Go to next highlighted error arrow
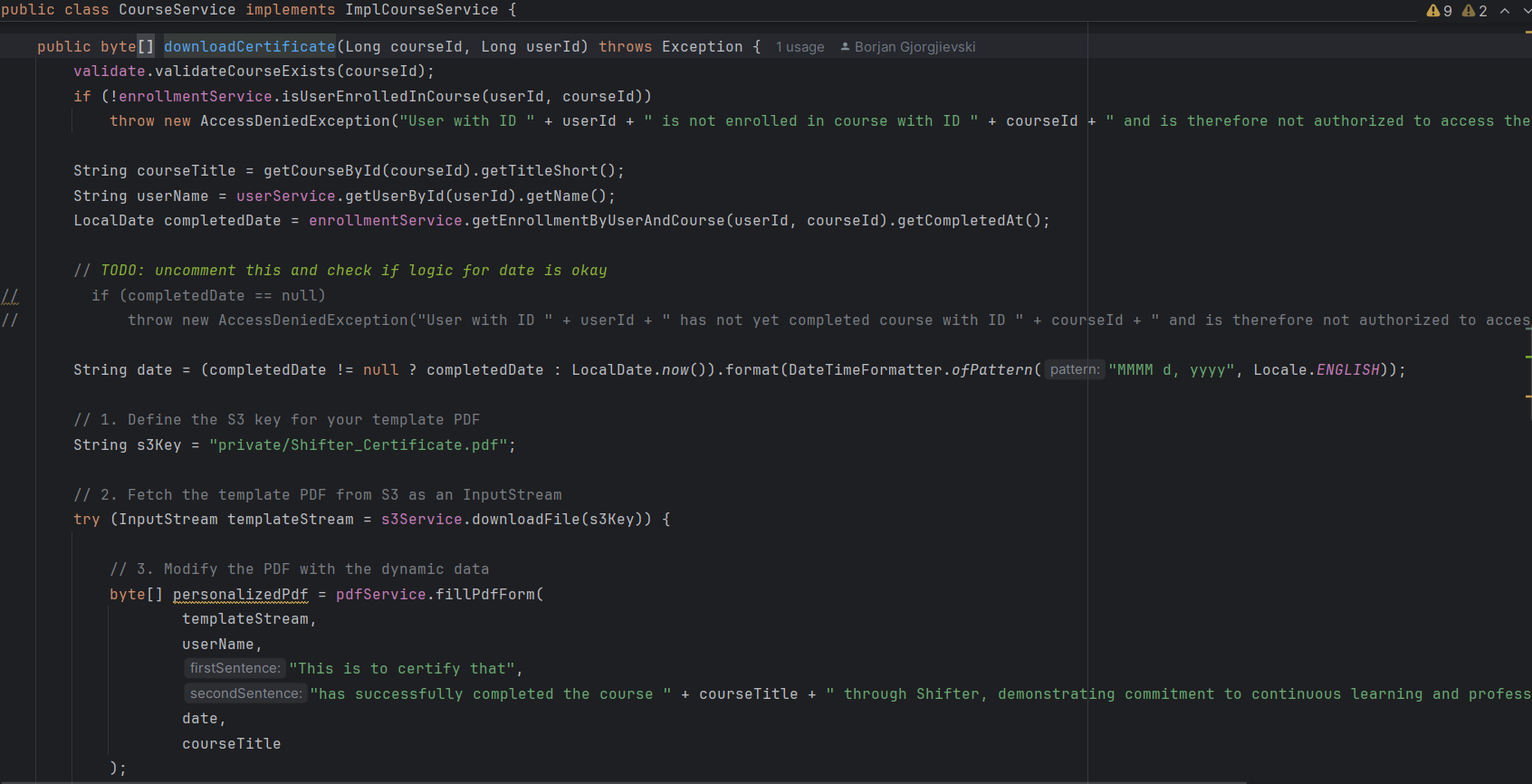This screenshot has width=1532, height=784. 1527,11
